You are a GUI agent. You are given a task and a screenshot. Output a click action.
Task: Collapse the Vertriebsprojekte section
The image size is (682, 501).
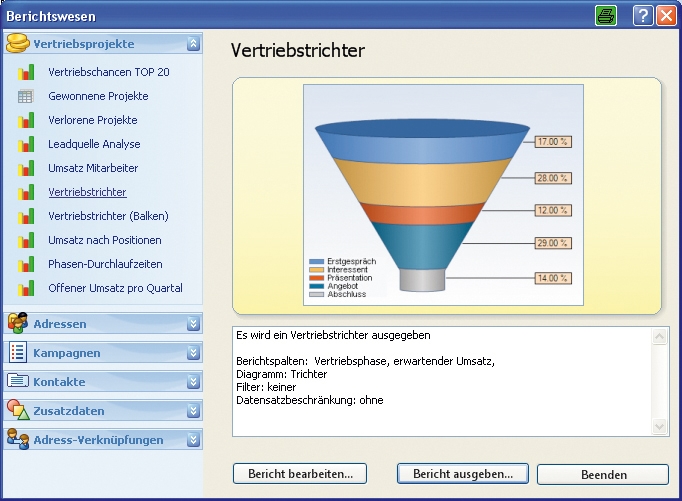(x=194, y=44)
